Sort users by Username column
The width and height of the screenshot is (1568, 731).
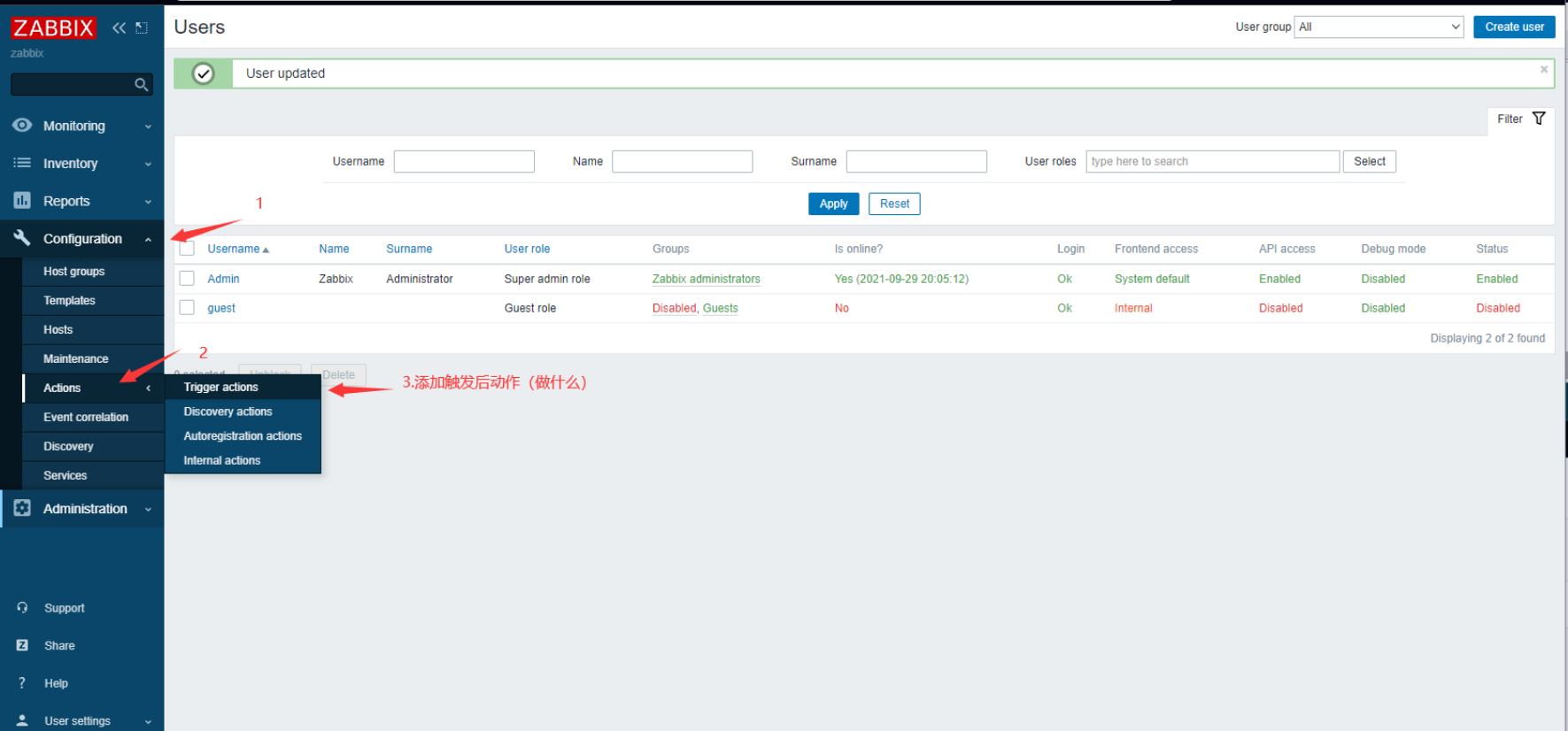click(x=238, y=249)
